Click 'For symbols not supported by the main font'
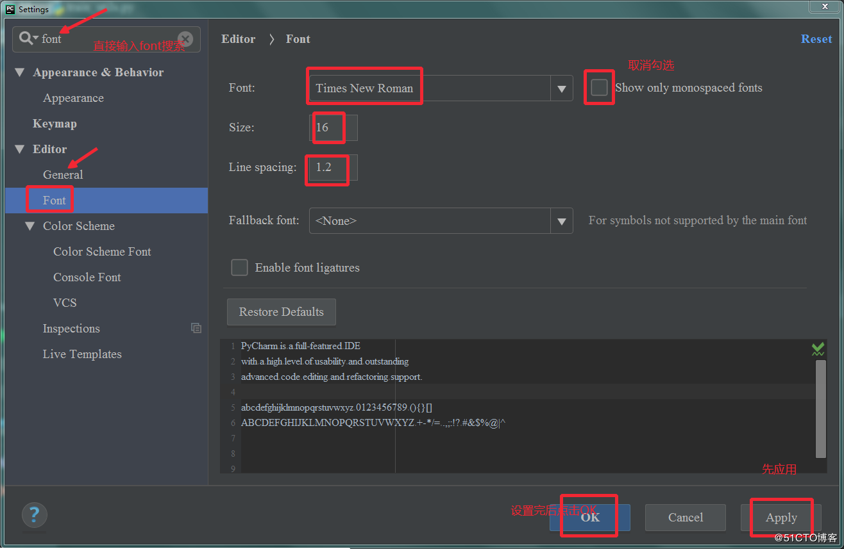844x549 pixels. tap(698, 220)
